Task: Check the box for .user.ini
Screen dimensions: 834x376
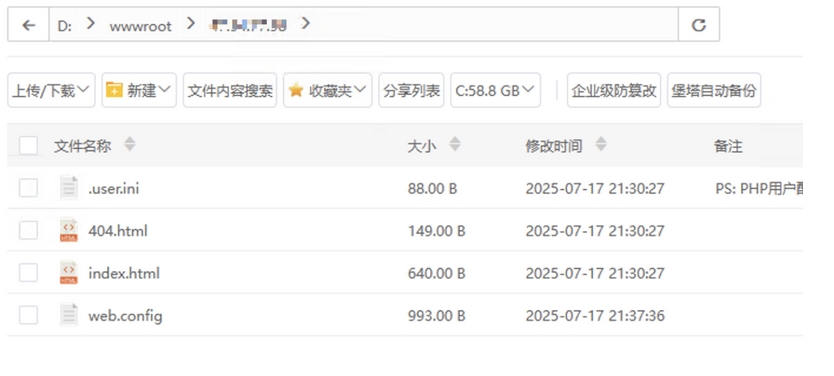Action: pyautogui.click(x=28, y=188)
